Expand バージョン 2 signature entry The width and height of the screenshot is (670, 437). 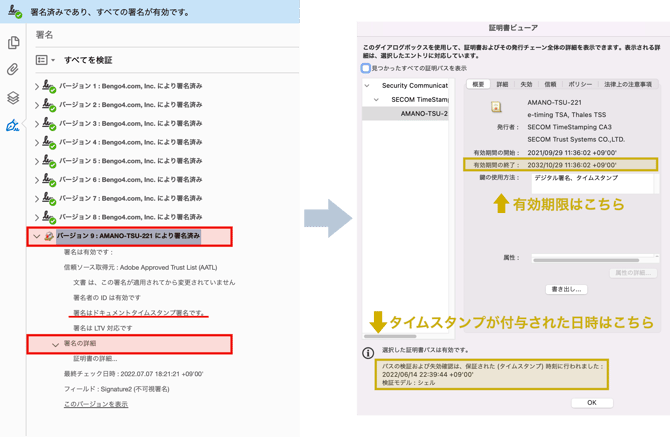37,105
